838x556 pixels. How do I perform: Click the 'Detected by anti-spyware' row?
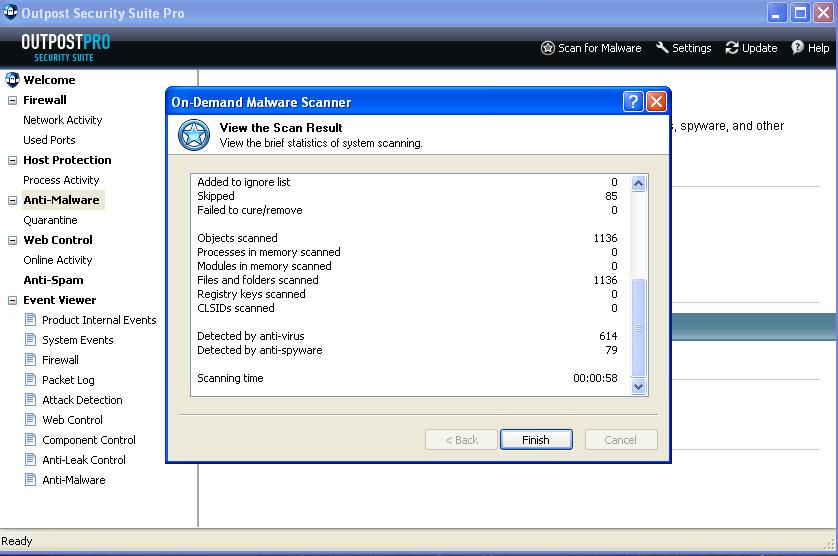point(407,350)
